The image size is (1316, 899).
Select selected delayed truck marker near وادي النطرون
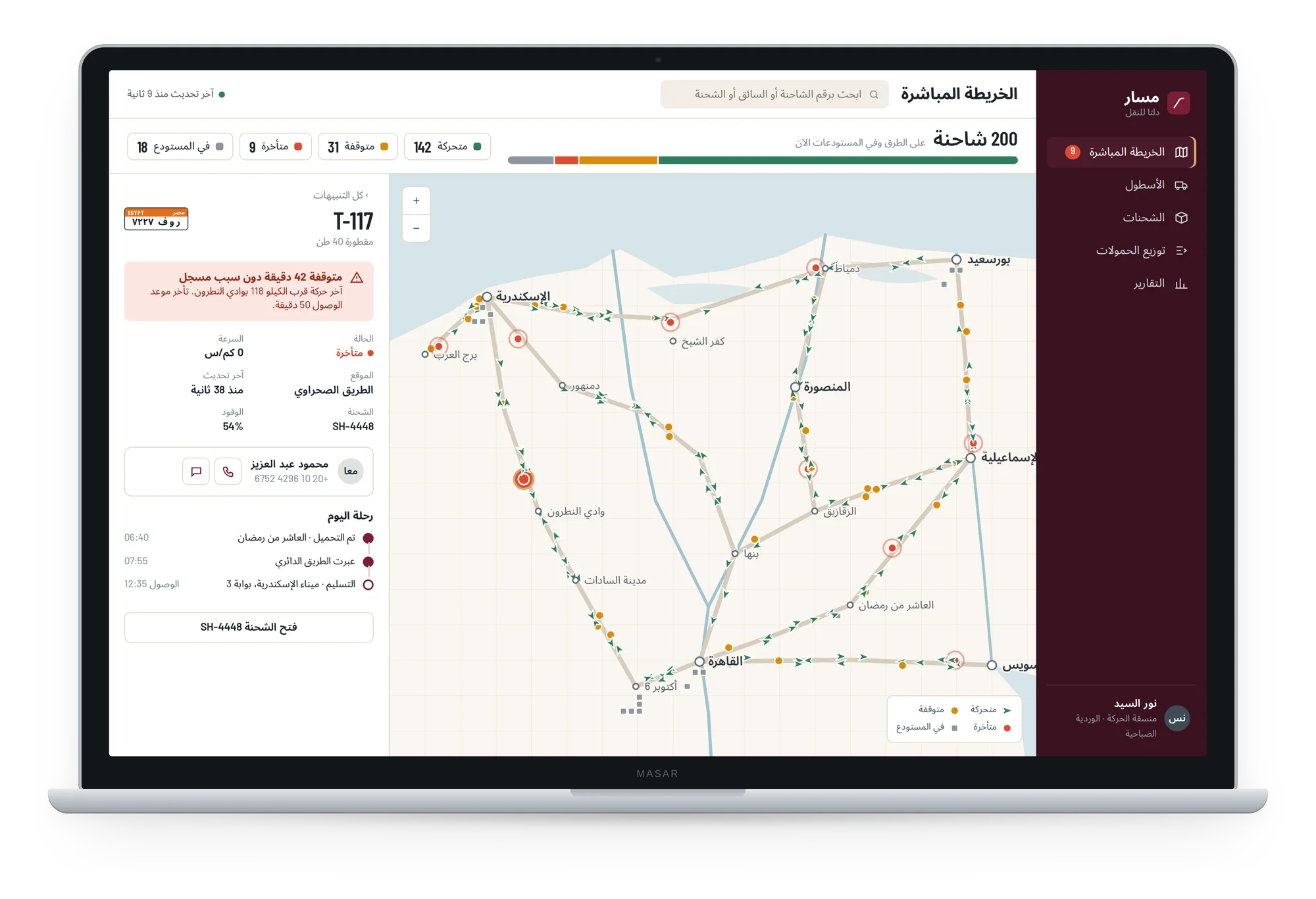523,479
